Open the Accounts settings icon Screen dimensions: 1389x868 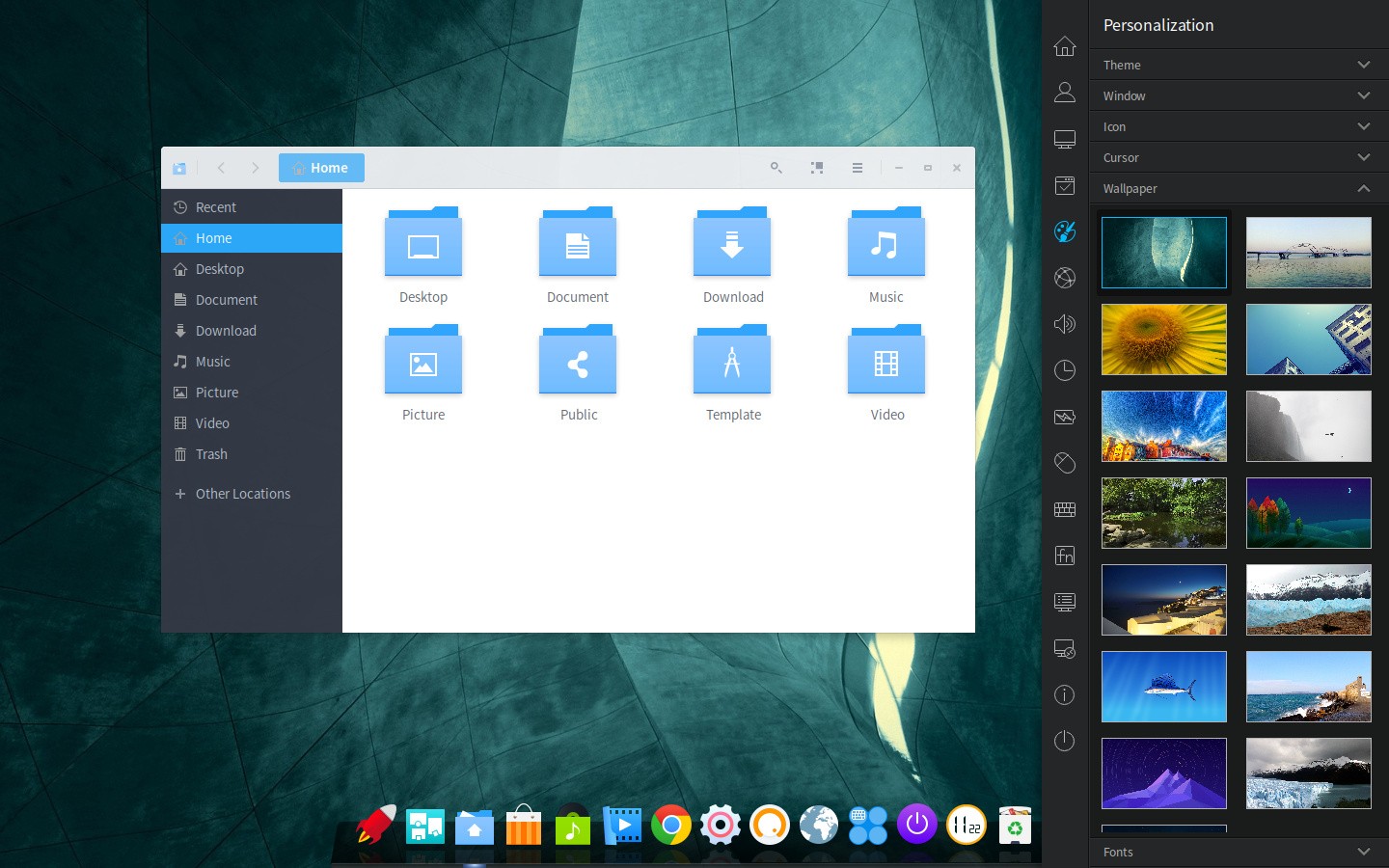pyautogui.click(x=1065, y=92)
